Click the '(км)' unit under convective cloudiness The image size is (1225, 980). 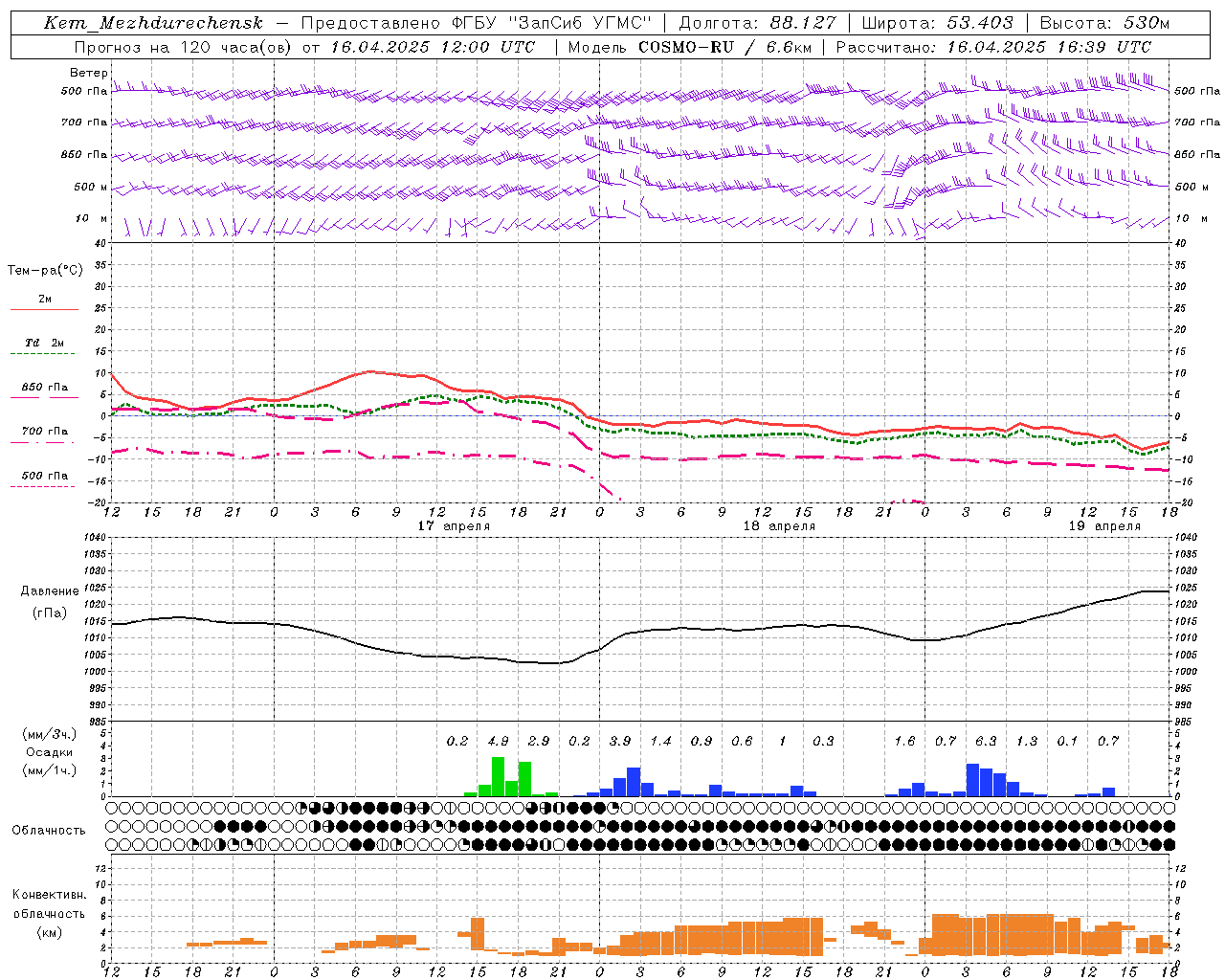[x=49, y=932]
